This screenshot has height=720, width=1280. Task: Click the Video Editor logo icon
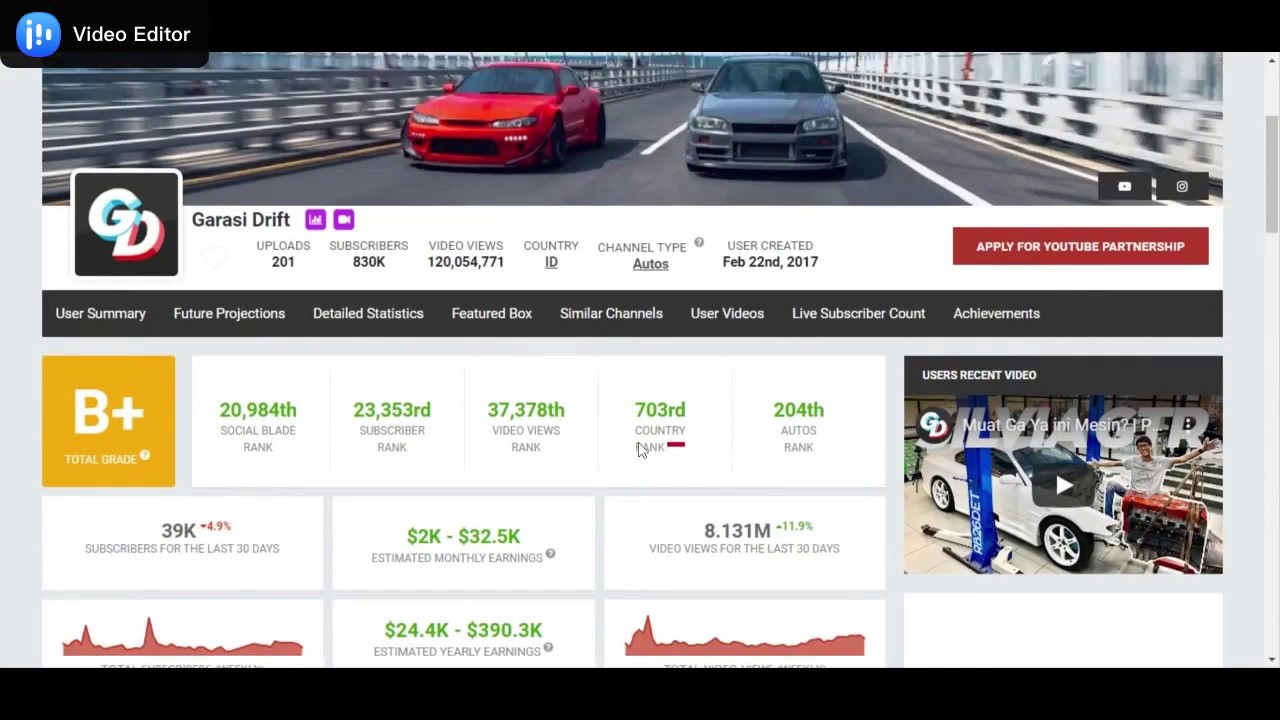tap(38, 34)
